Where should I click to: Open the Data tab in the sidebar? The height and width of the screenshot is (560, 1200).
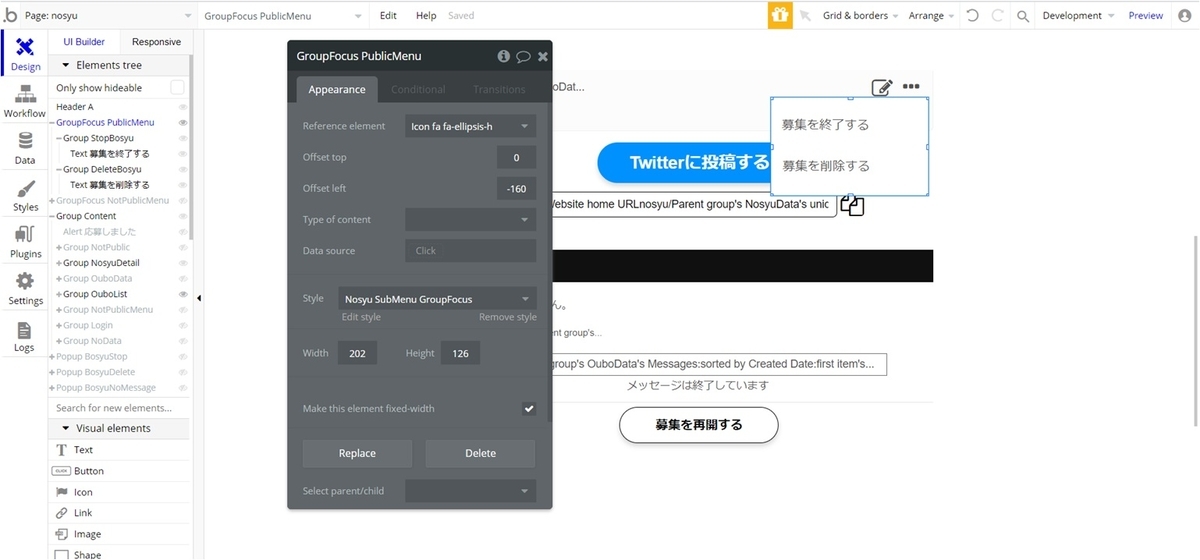(x=25, y=149)
